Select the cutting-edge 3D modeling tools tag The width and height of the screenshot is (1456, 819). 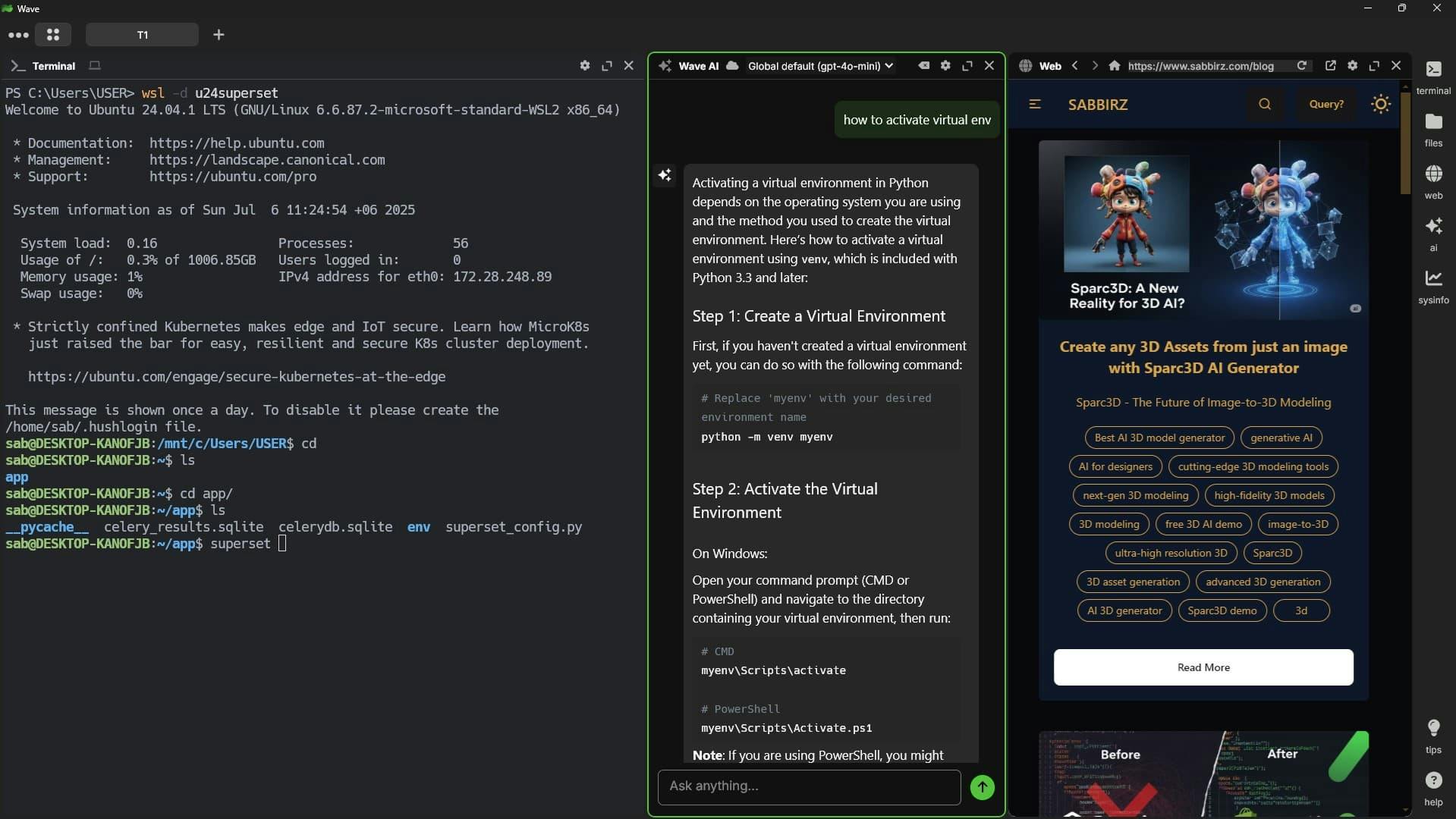point(1253,466)
